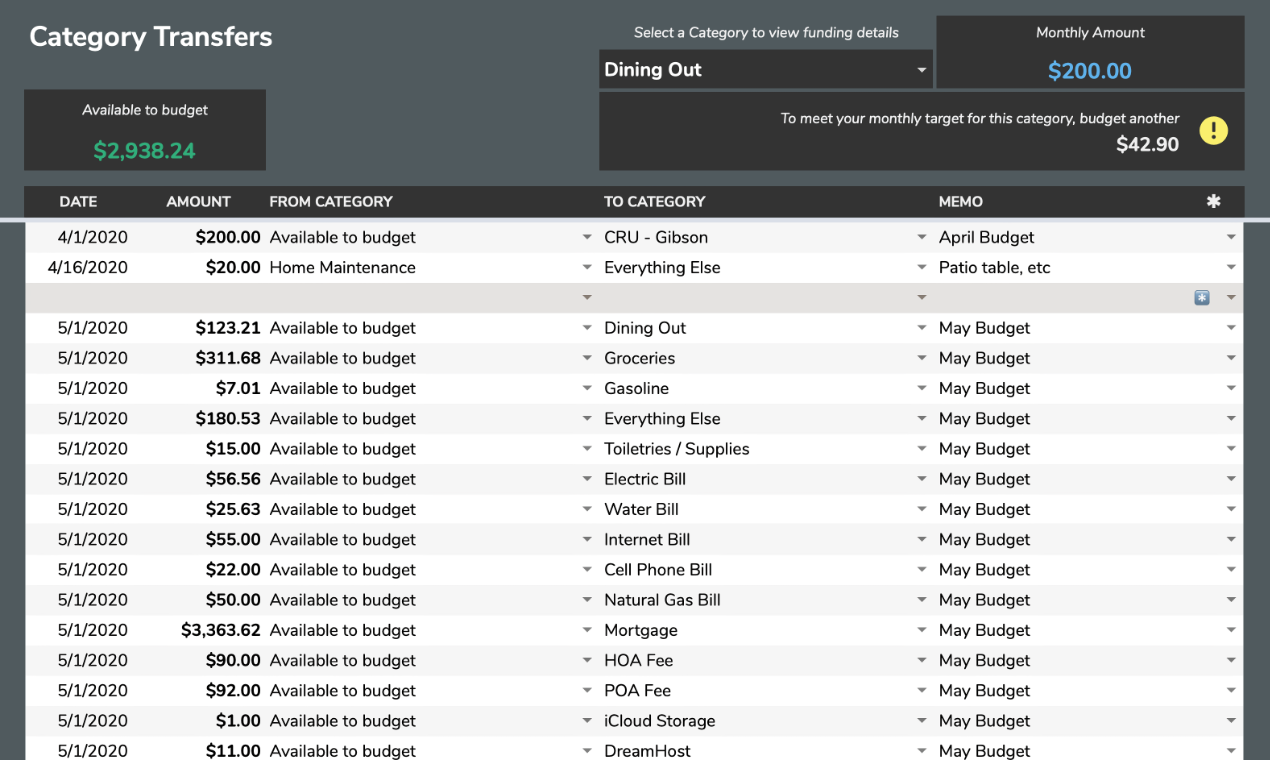Open To Category dropdown arrow for Groceries row
This screenshot has height=760, width=1270.
point(922,358)
